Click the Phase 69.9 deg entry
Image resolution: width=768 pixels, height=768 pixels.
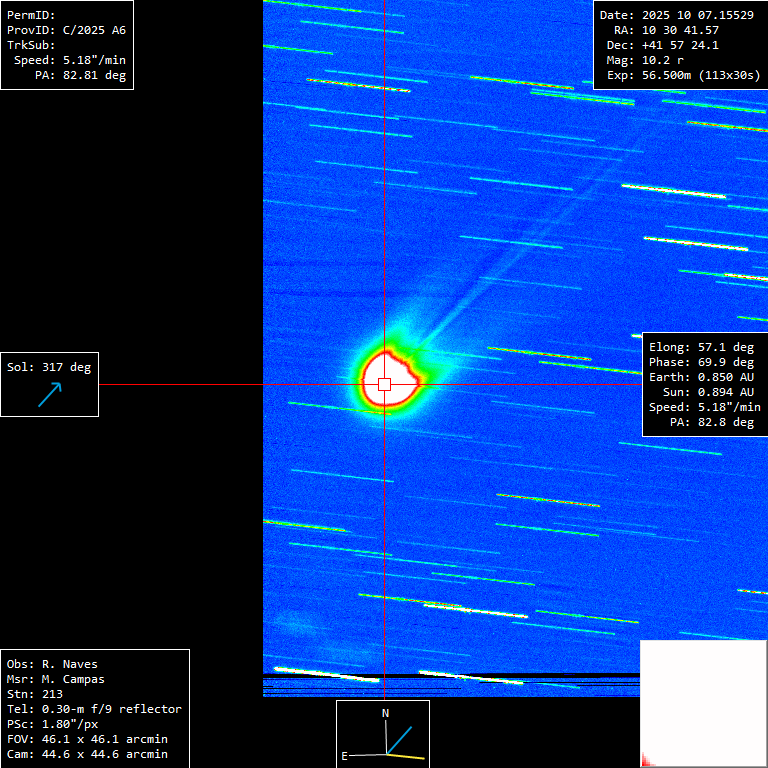tap(701, 362)
